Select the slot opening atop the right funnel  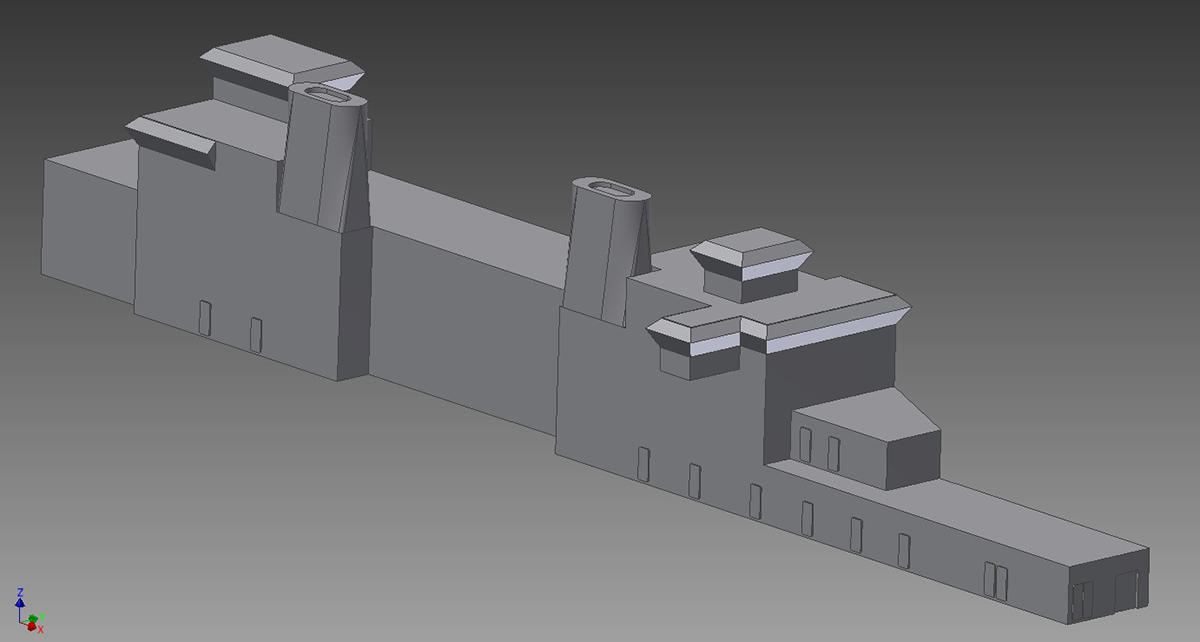[x=605, y=187]
